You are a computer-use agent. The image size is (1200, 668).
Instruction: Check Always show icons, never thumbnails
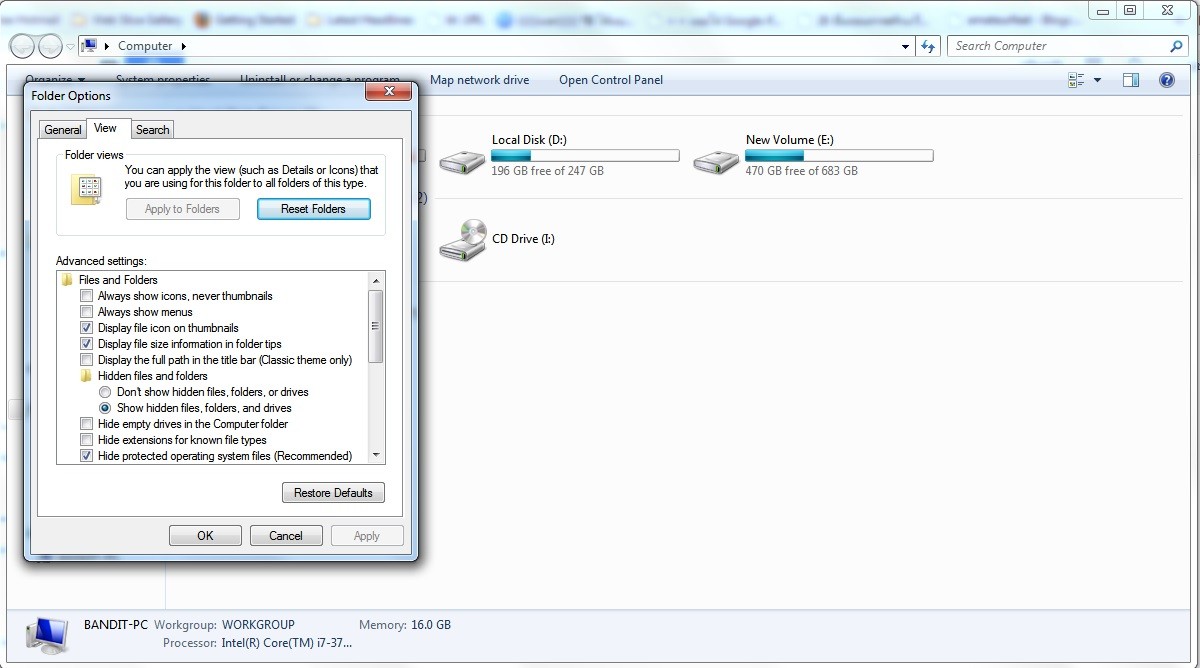[x=87, y=296]
